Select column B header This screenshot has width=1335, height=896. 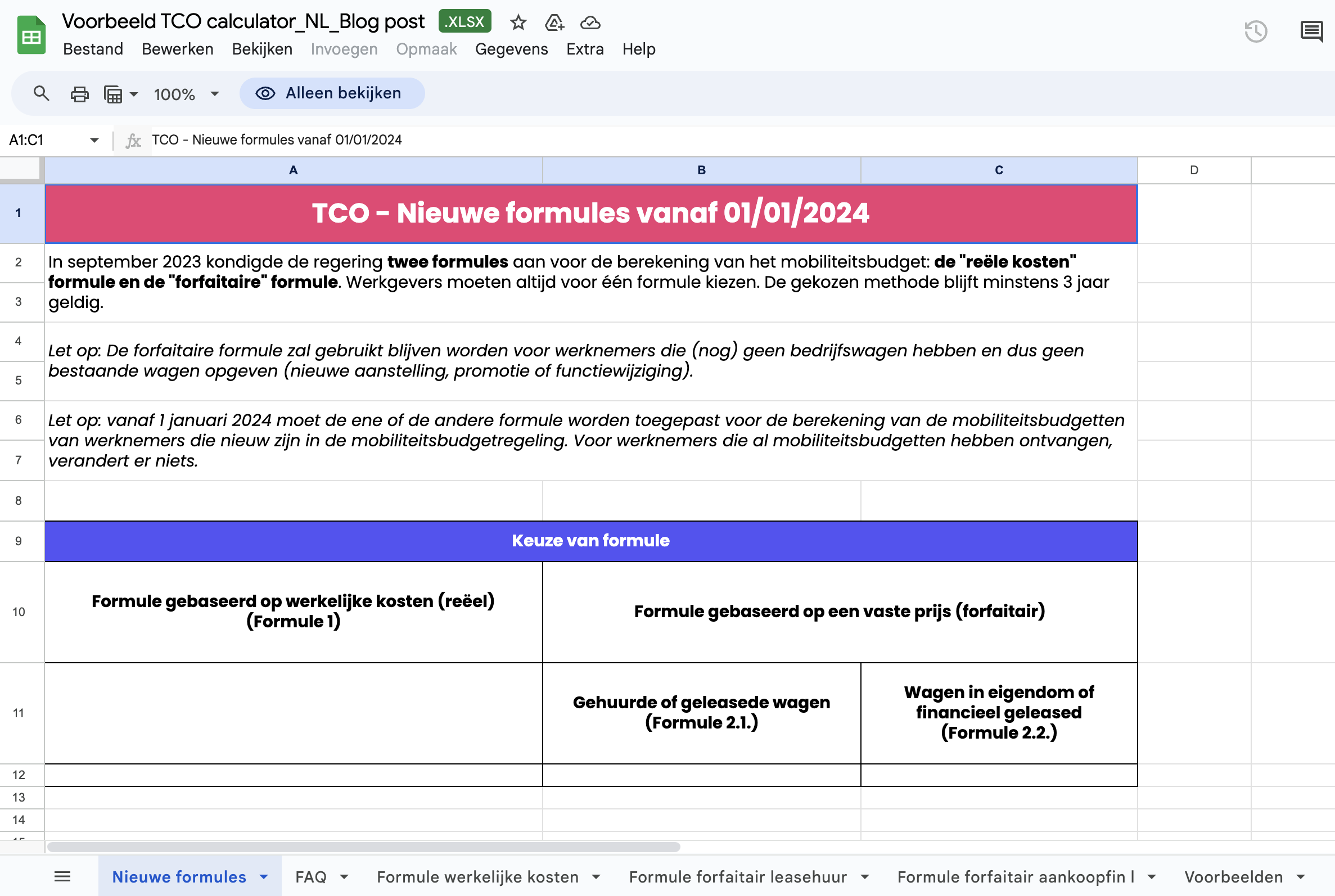coord(701,170)
